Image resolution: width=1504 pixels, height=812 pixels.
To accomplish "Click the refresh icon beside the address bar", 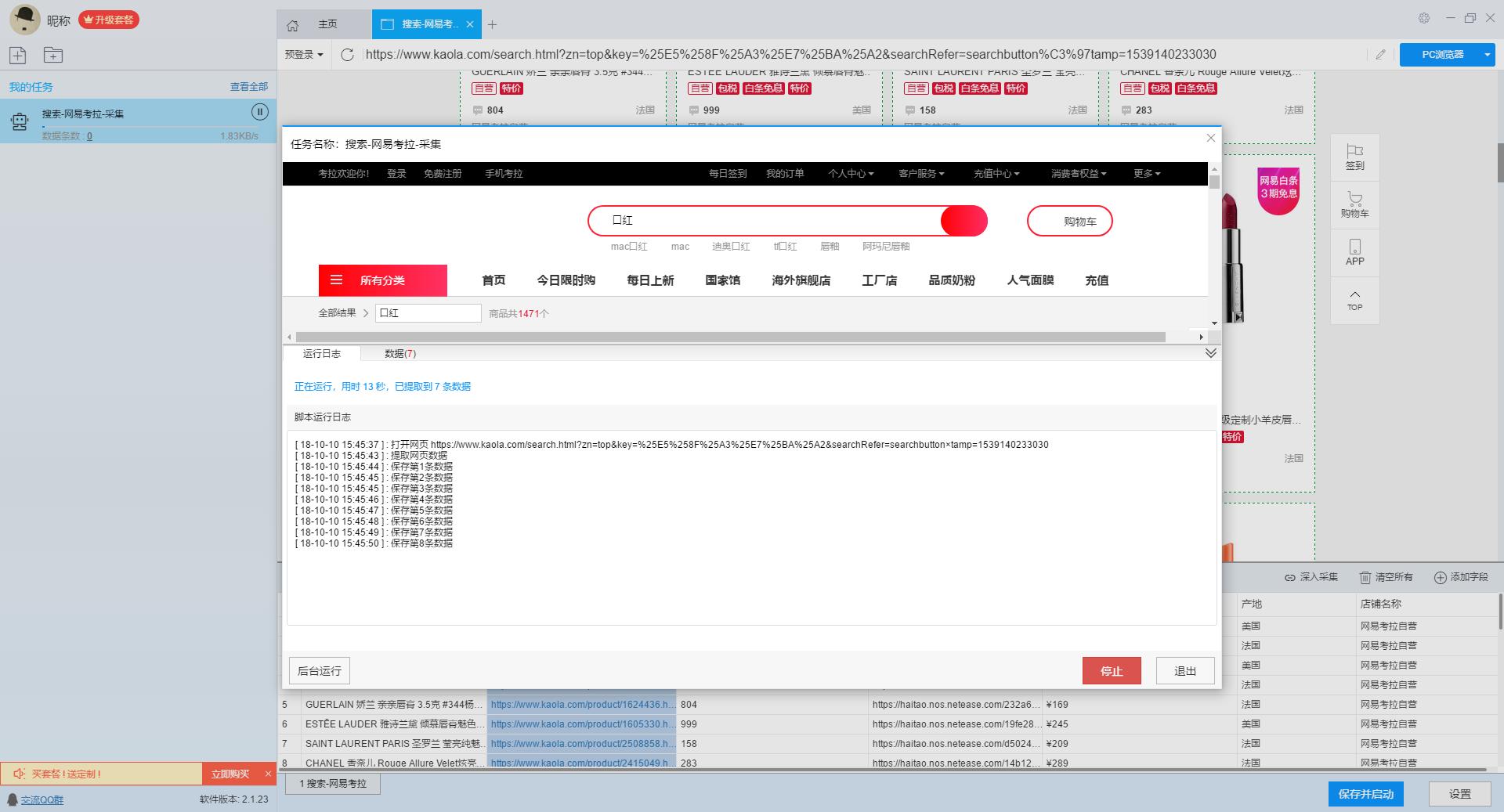I will pos(348,54).
